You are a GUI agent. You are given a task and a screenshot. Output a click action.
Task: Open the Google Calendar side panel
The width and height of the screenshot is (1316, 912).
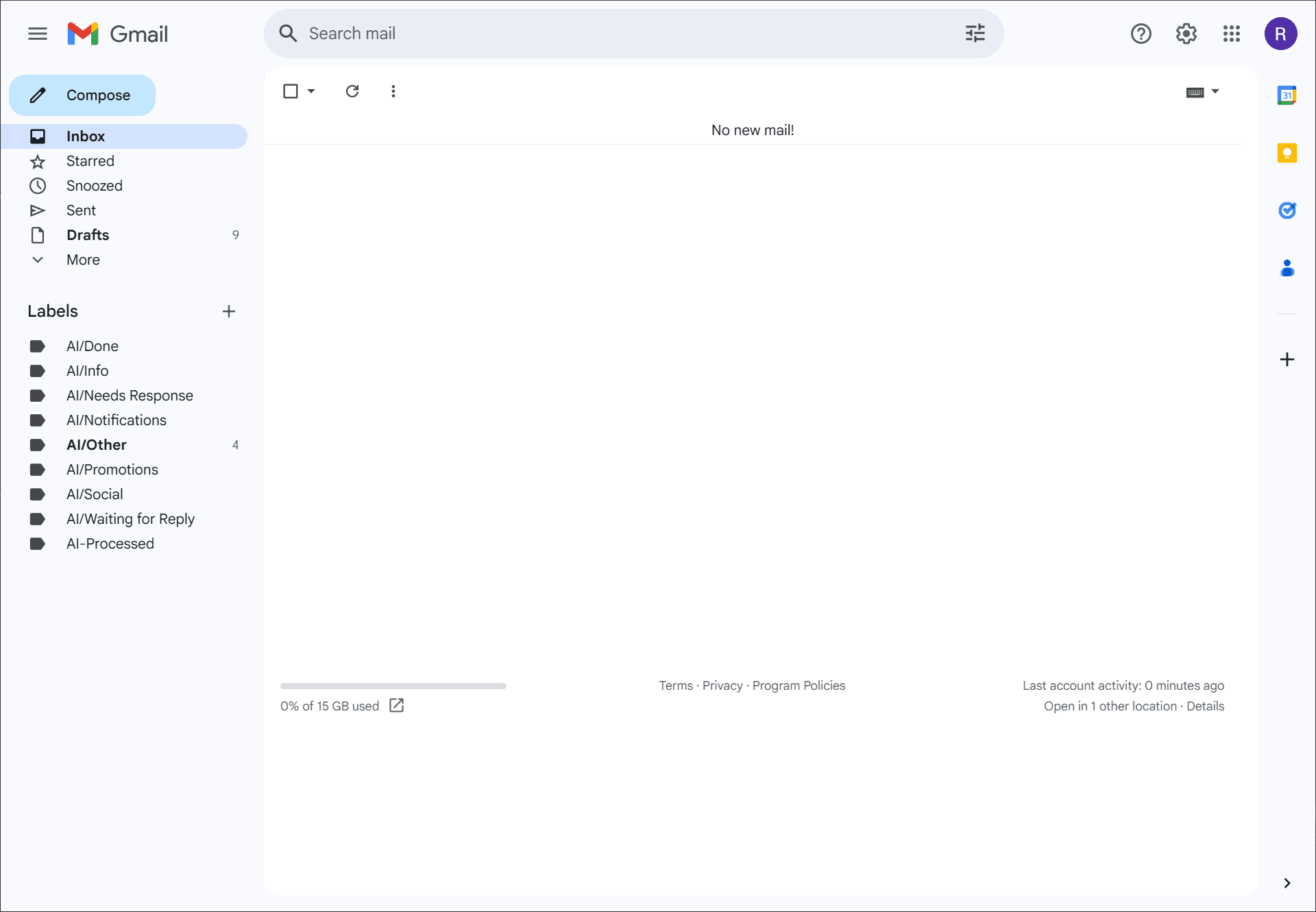click(1287, 95)
